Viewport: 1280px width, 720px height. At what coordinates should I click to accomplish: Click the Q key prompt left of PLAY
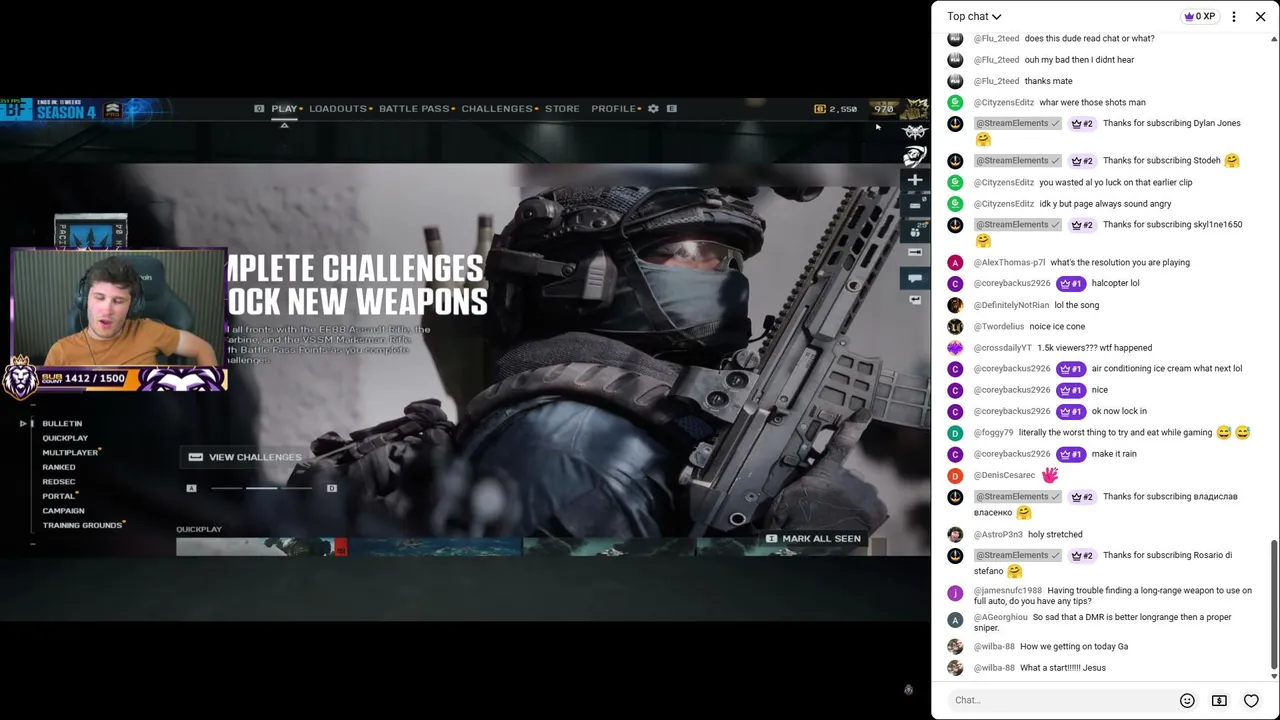(259, 108)
